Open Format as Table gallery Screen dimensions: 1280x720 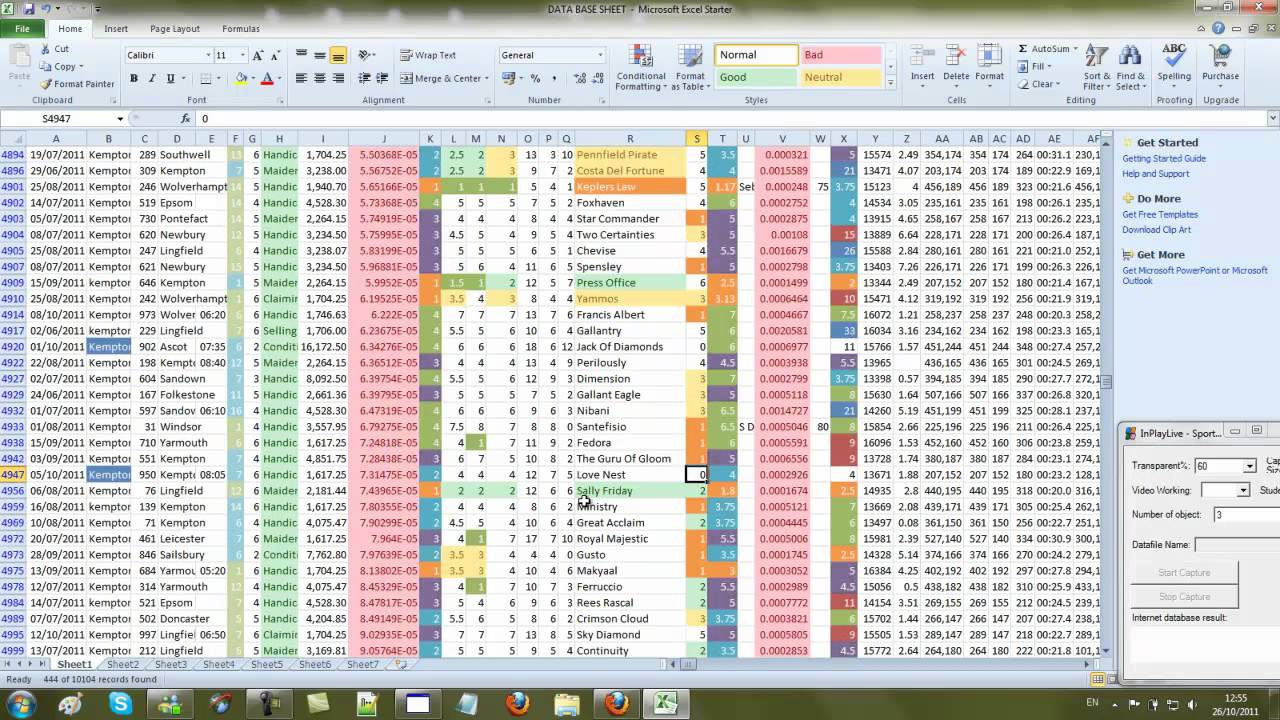click(x=690, y=68)
